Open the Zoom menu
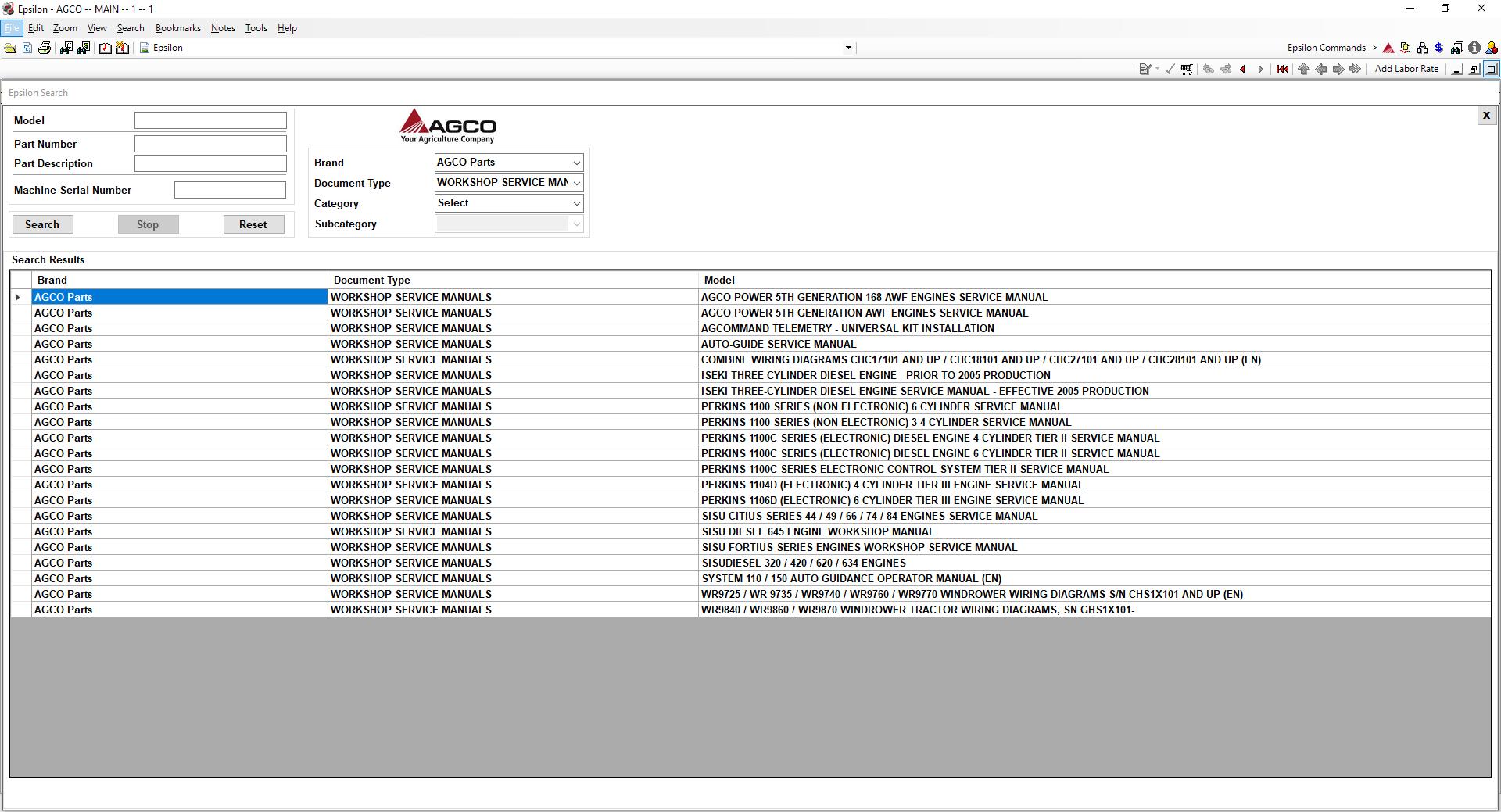The image size is (1501, 812). coord(65,28)
